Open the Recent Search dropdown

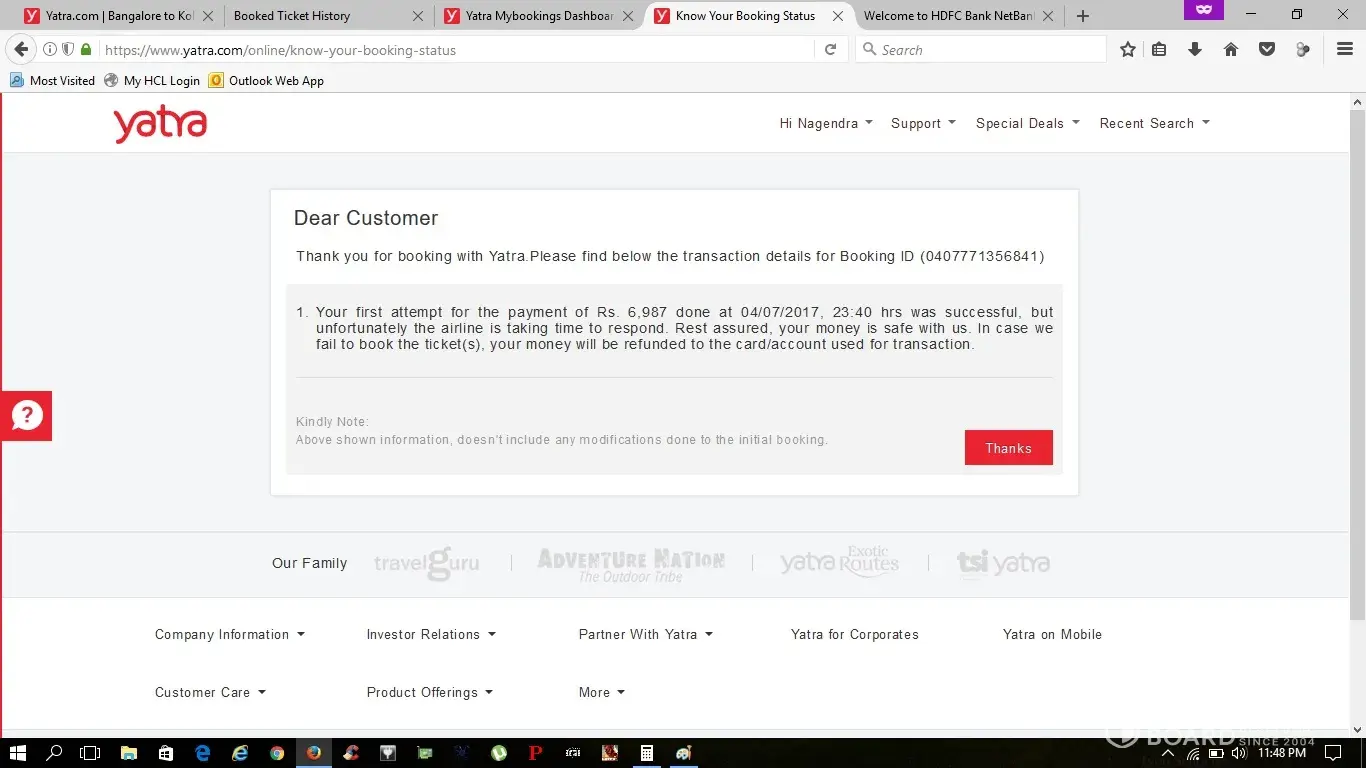click(x=1154, y=123)
